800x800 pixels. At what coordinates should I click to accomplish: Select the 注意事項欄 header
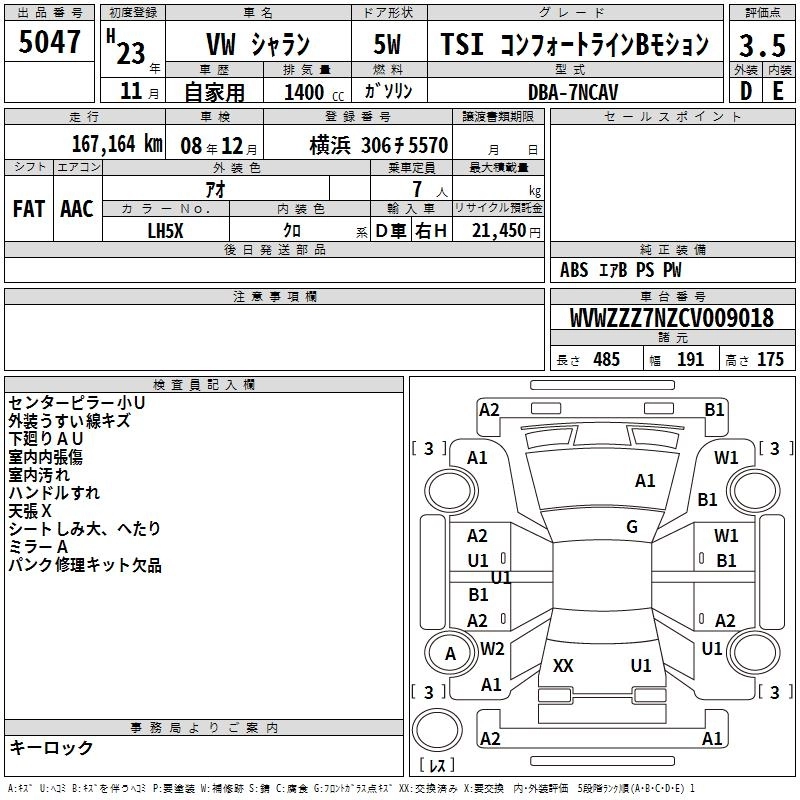click(274, 296)
